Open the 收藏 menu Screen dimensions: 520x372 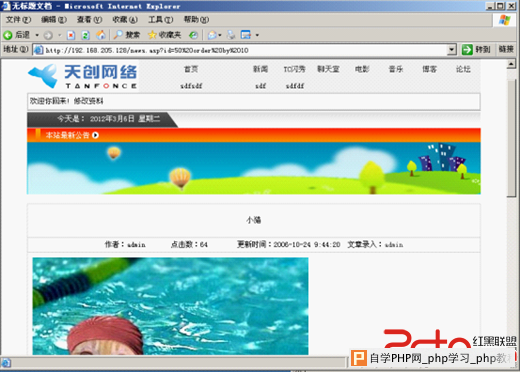click(125, 20)
